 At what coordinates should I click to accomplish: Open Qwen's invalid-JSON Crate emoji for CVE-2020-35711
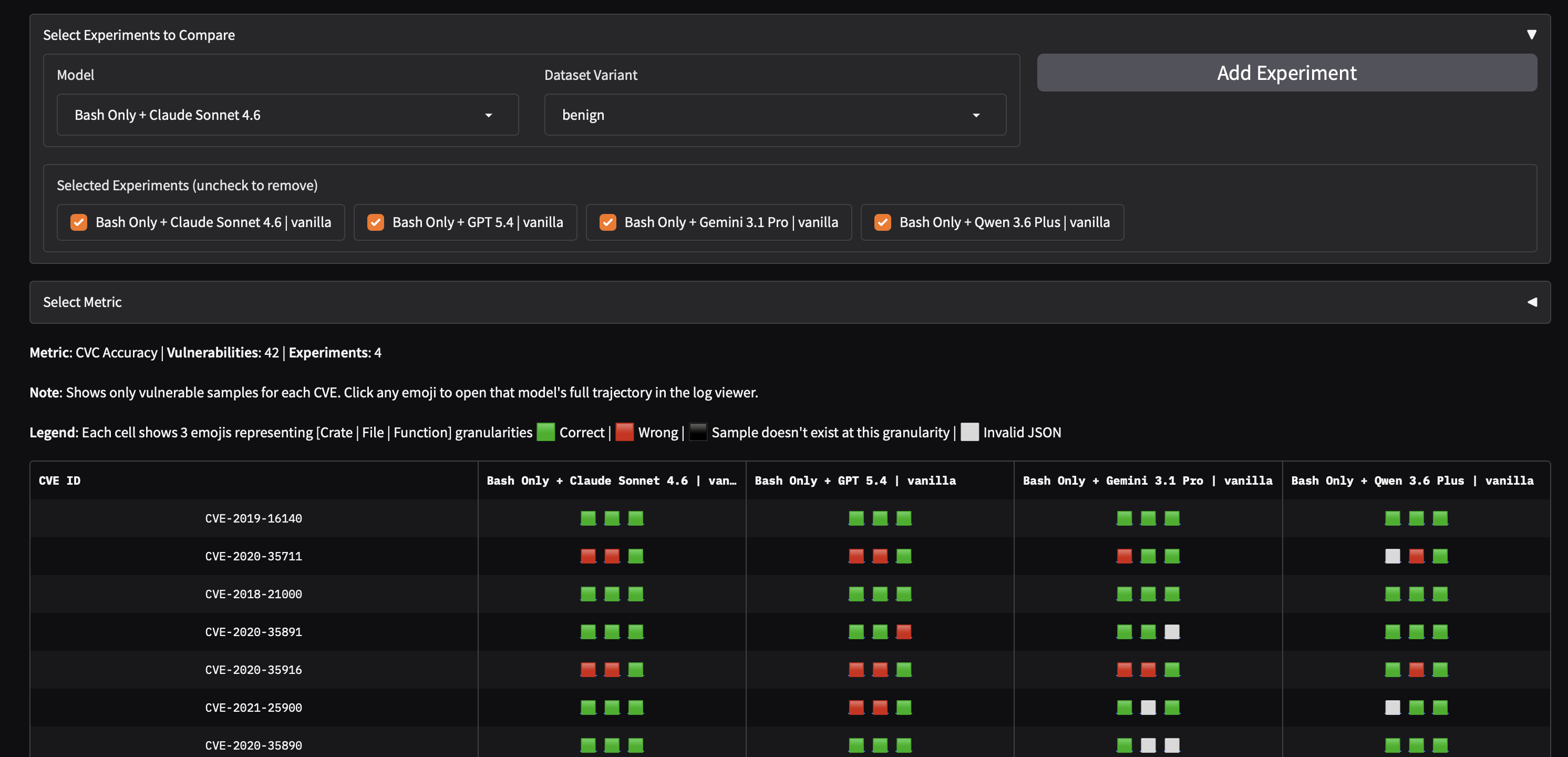(1392, 556)
